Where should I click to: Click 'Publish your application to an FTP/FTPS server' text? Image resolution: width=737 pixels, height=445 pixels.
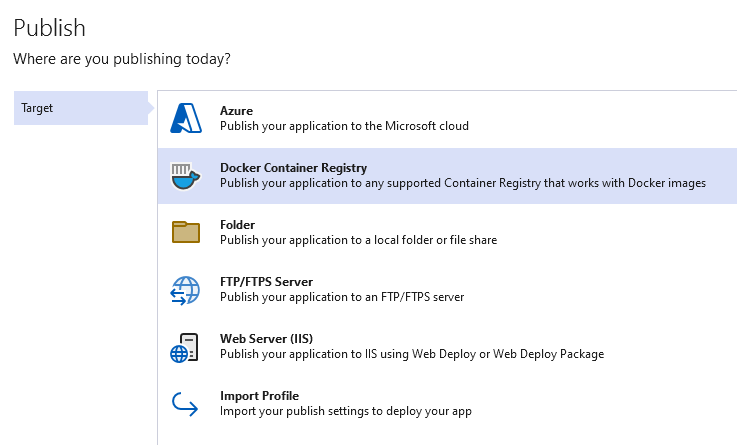(x=342, y=297)
